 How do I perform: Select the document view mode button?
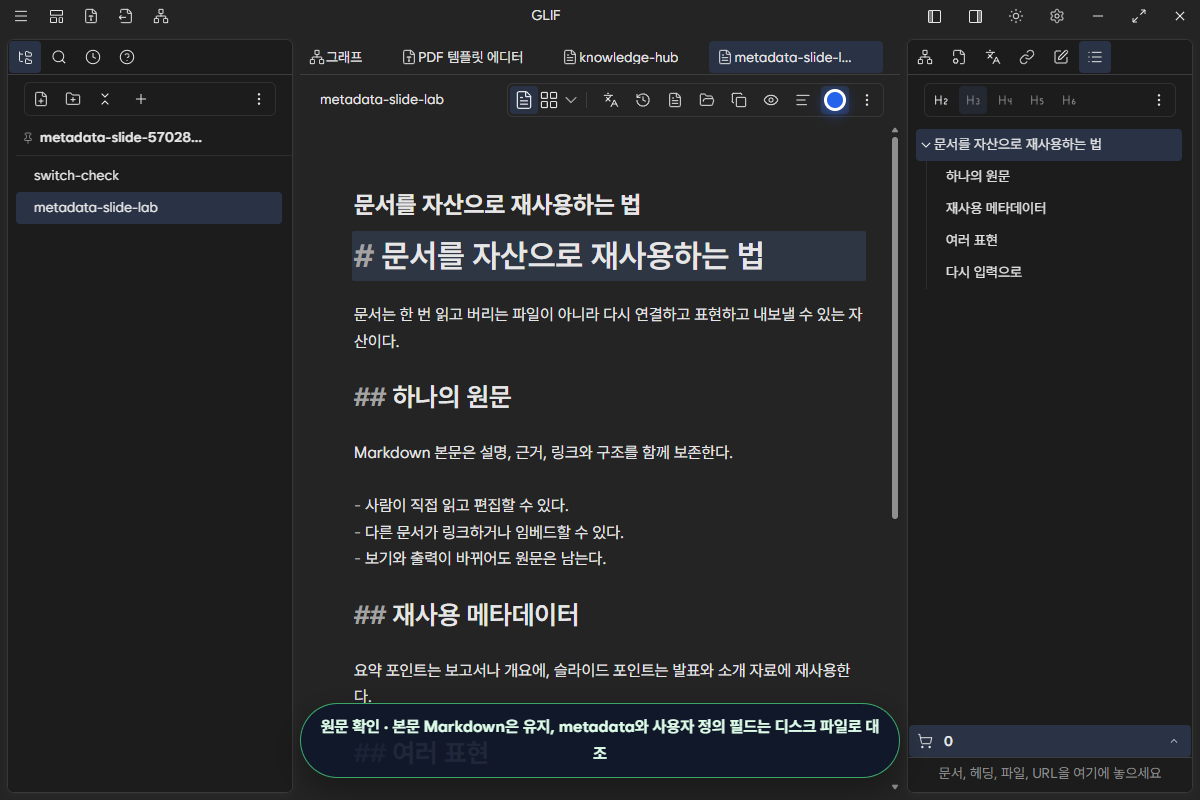(x=524, y=100)
